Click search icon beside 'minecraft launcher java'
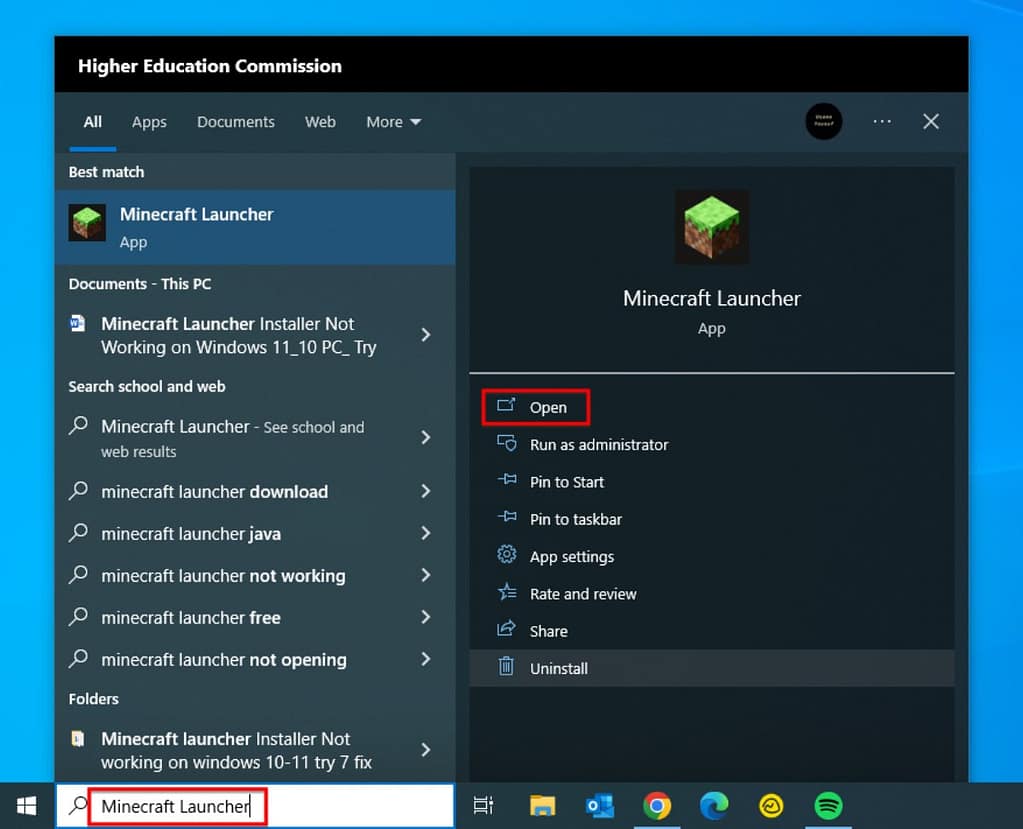This screenshot has height=829, width=1023. tap(78, 533)
